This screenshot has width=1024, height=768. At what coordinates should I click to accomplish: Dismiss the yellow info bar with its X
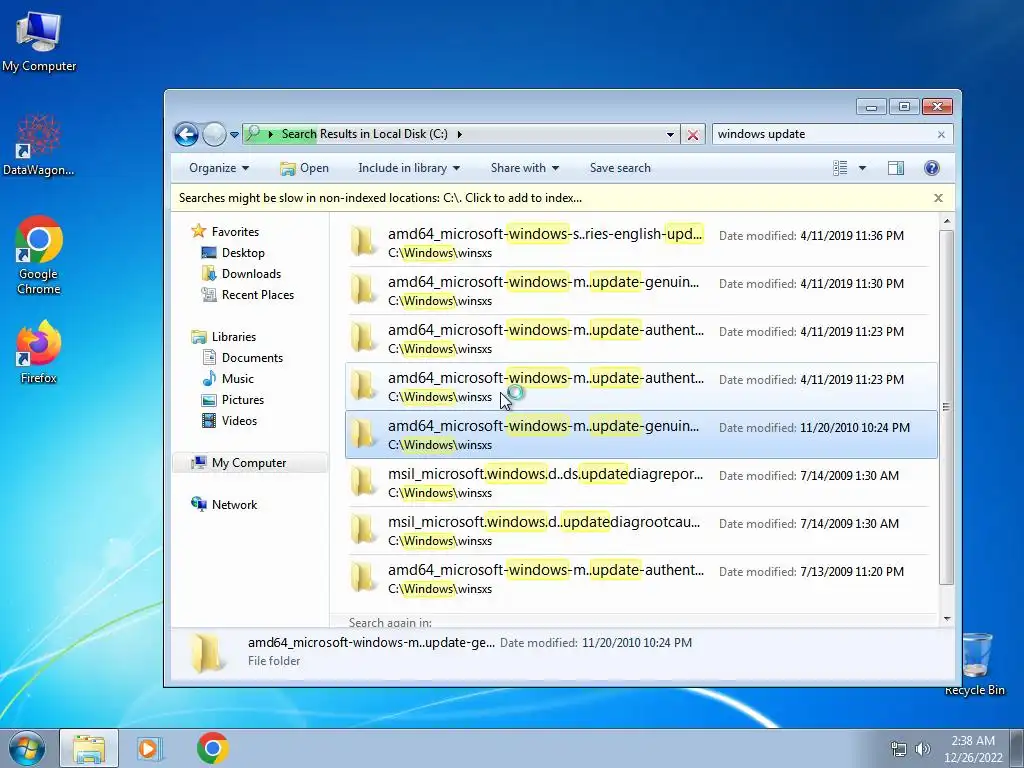[938, 198]
